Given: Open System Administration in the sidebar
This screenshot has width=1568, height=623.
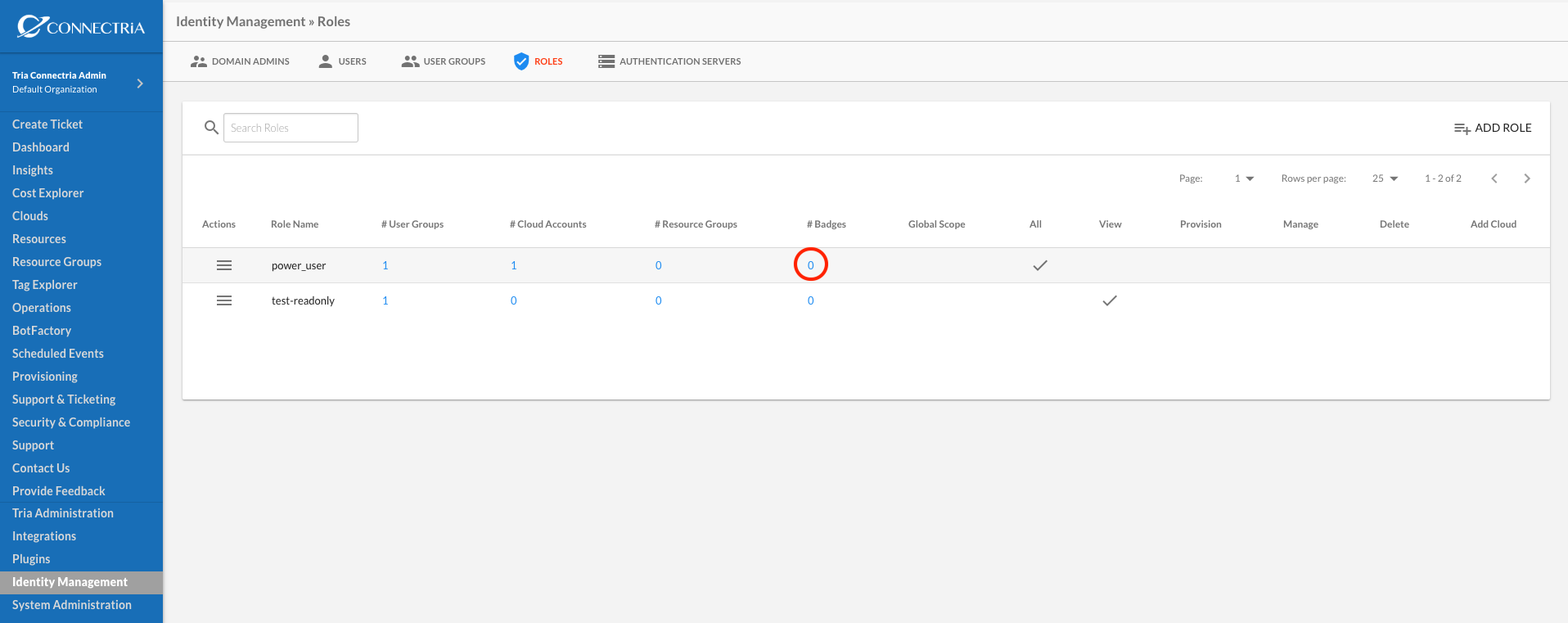Looking at the screenshot, I should (x=72, y=605).
